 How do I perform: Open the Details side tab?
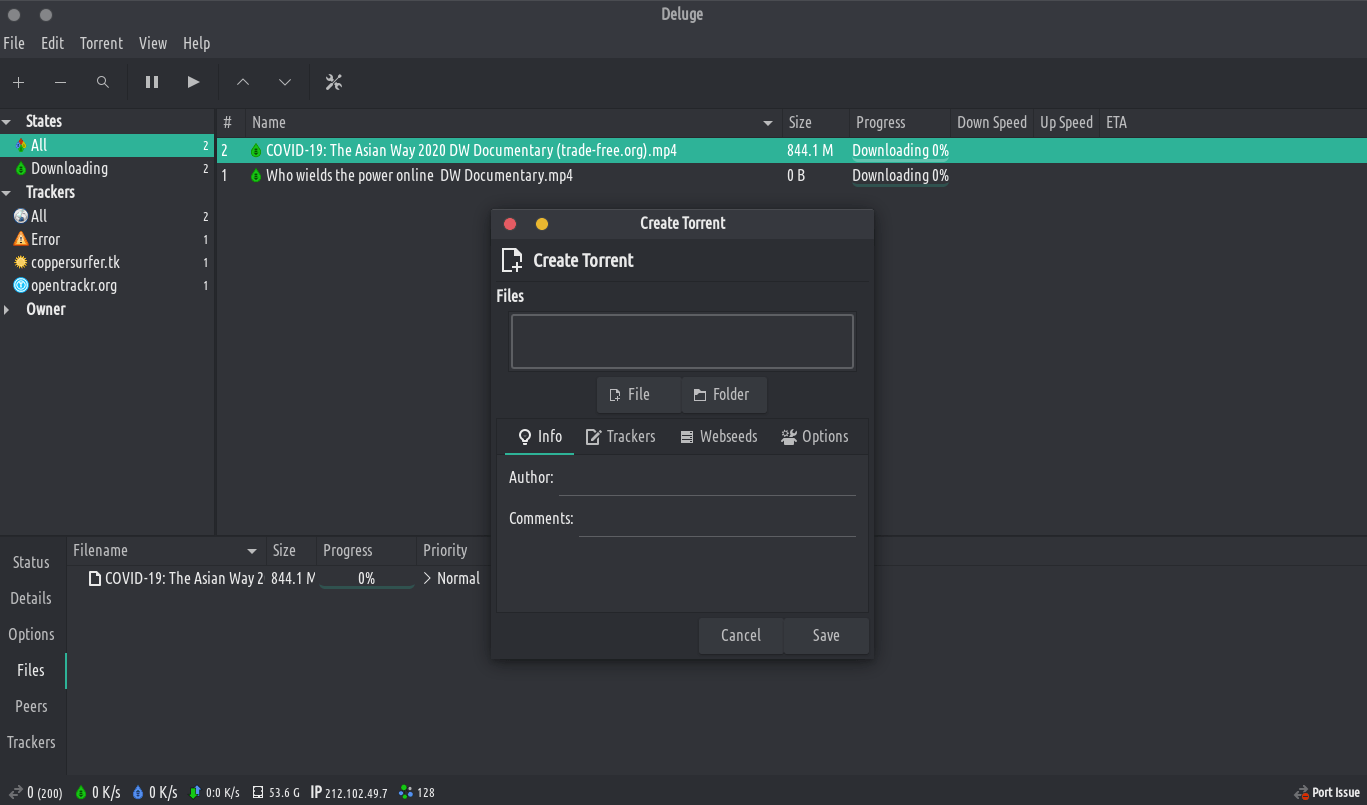tap(31, 598)
